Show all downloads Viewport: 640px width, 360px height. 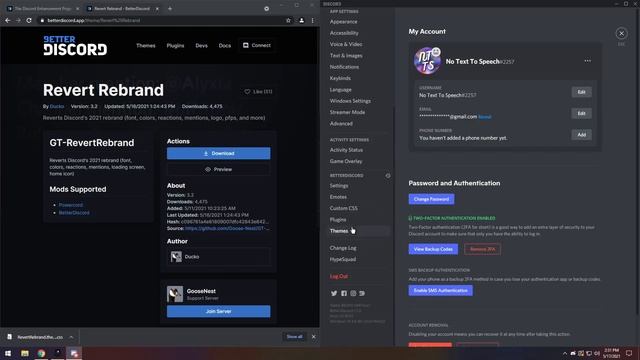(x=294, y=337)
